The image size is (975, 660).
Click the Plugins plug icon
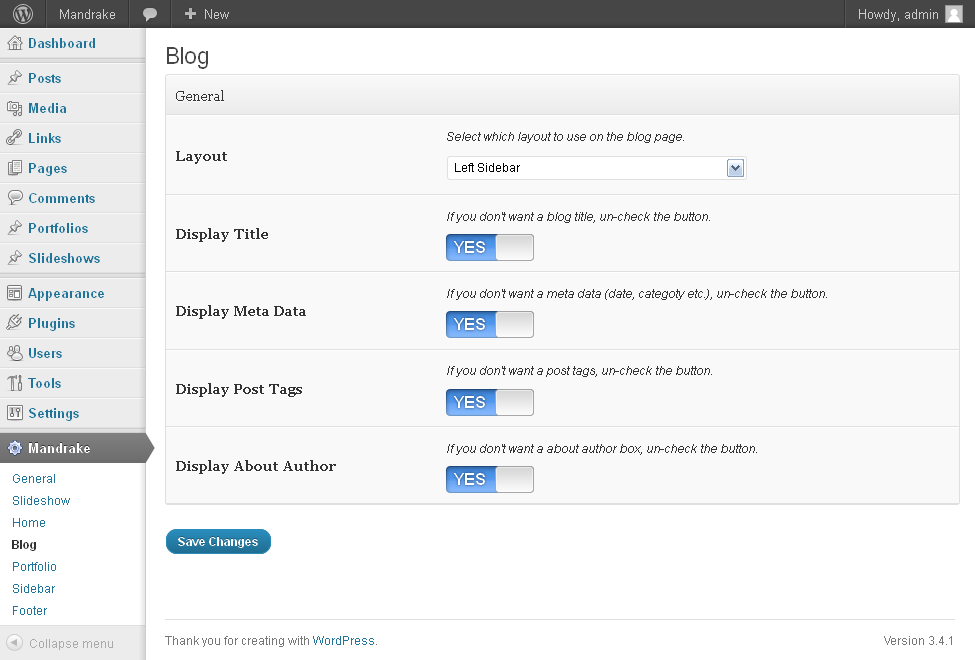(x=14, y=323)
